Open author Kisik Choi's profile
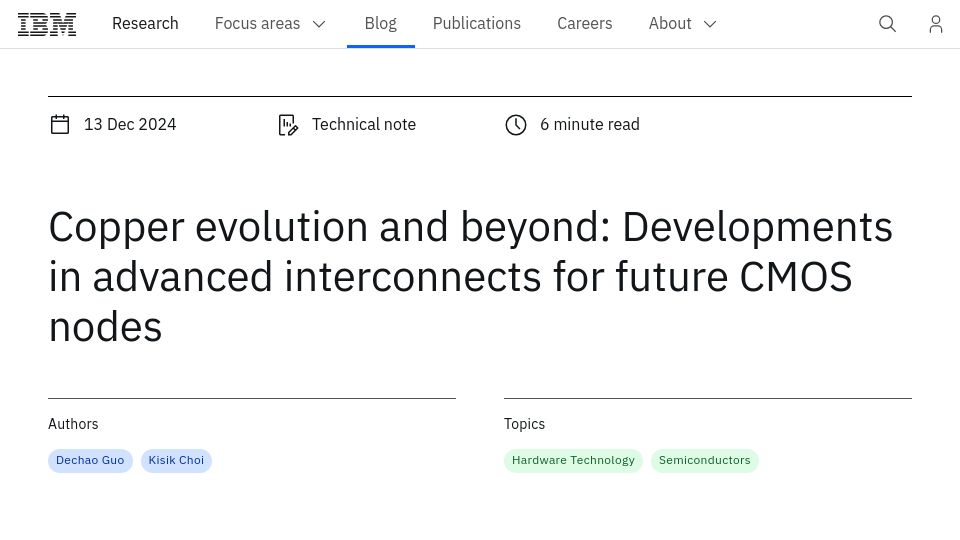This screenshot has height=540, width=960. [176, 460]
